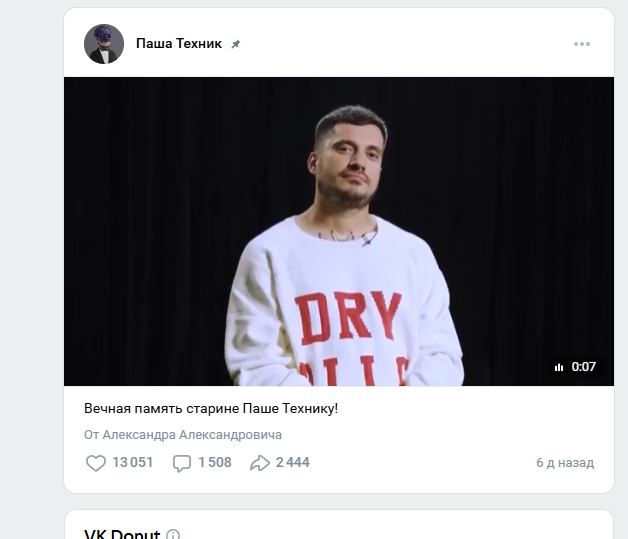Viewport: 628px width, 539px height.
Task: Click the 13 051 likes count
Action: 133,463
